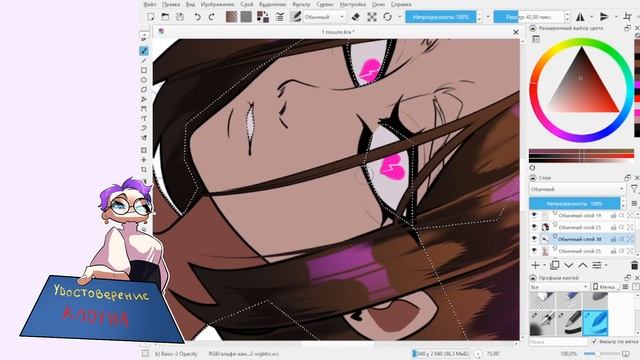
Task: Click the Save document icon
Action: [180, 17]
